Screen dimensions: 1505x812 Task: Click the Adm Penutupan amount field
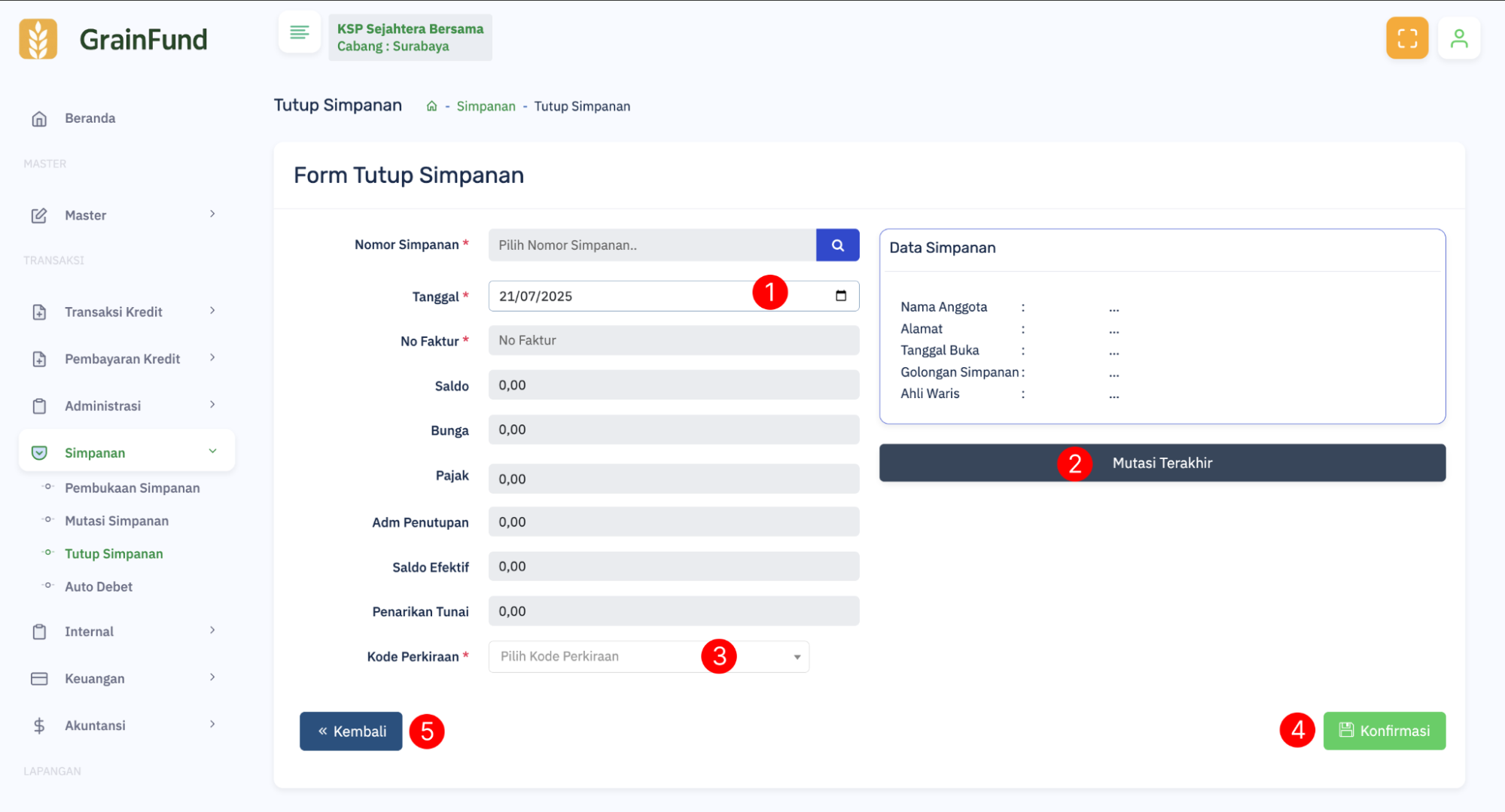(673, 522)
